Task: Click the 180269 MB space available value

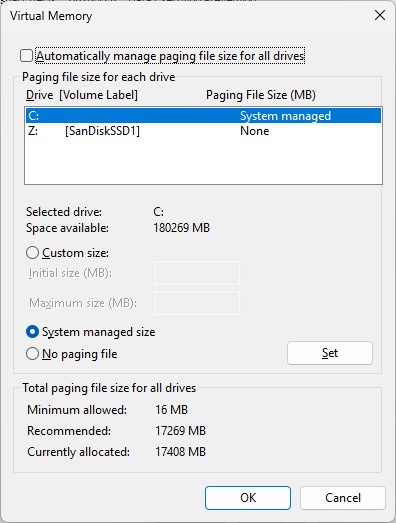Action: point(181,228)
